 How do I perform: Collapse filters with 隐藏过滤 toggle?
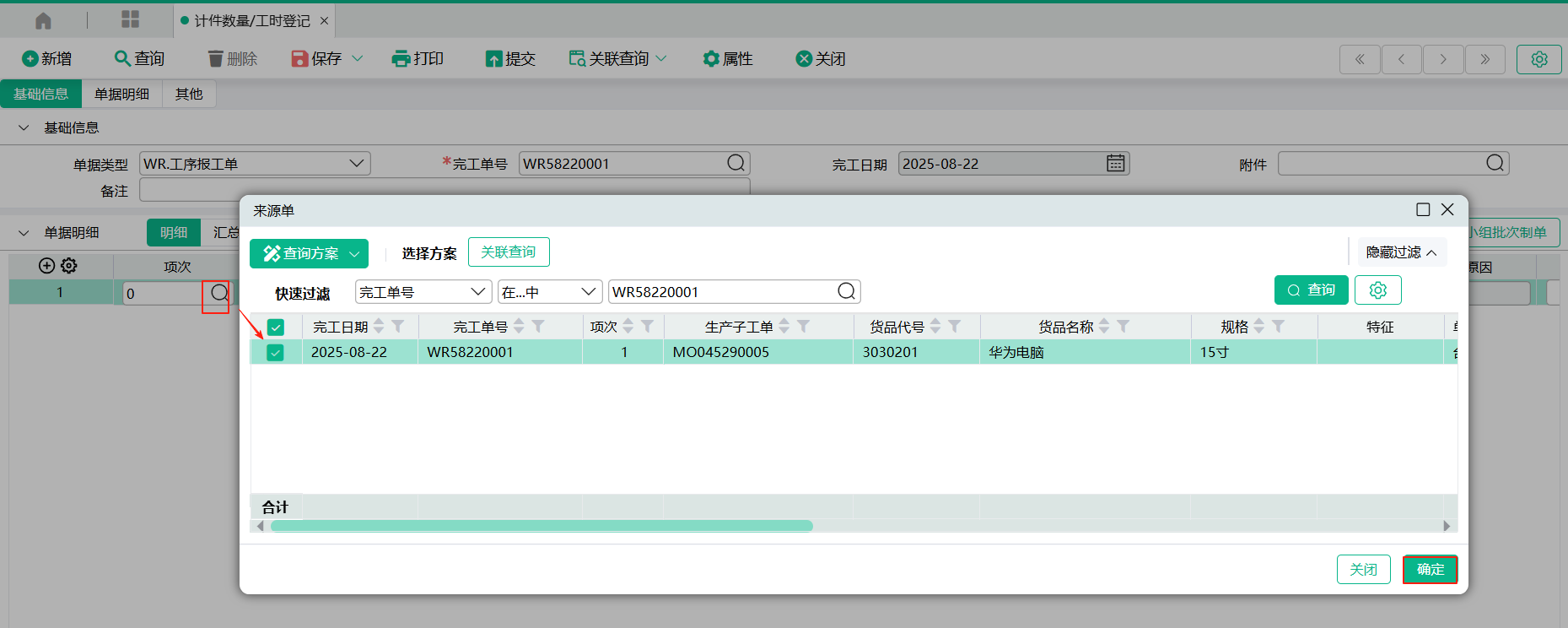click(1401, 252)
